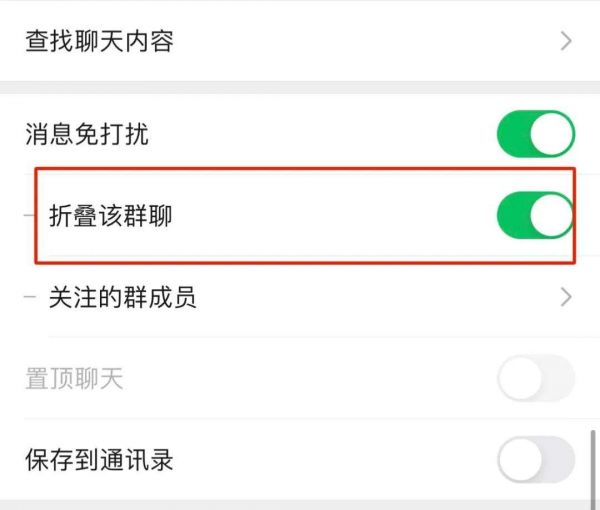Click the dash icon before 关注的群成员
Screen dimensions: 600x510
coord(29,297)
